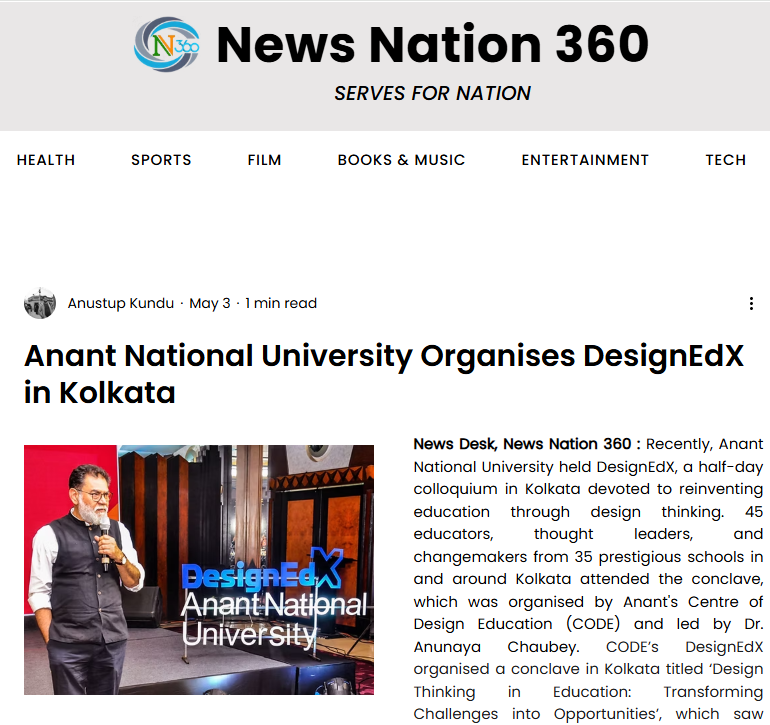Open the Tech menu item
Viewport: 770px width, 725px height.
726,160
